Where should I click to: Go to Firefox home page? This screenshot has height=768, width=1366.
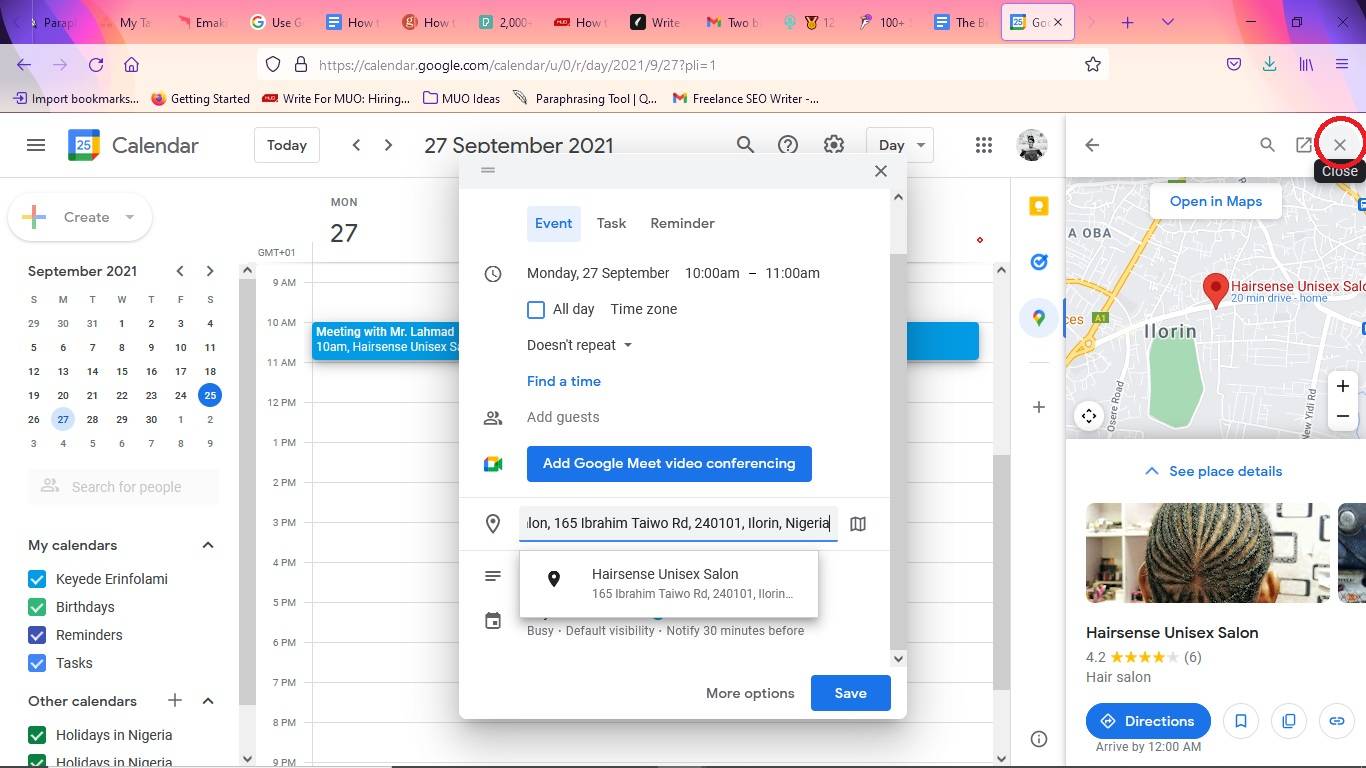[x=131, y=65]
